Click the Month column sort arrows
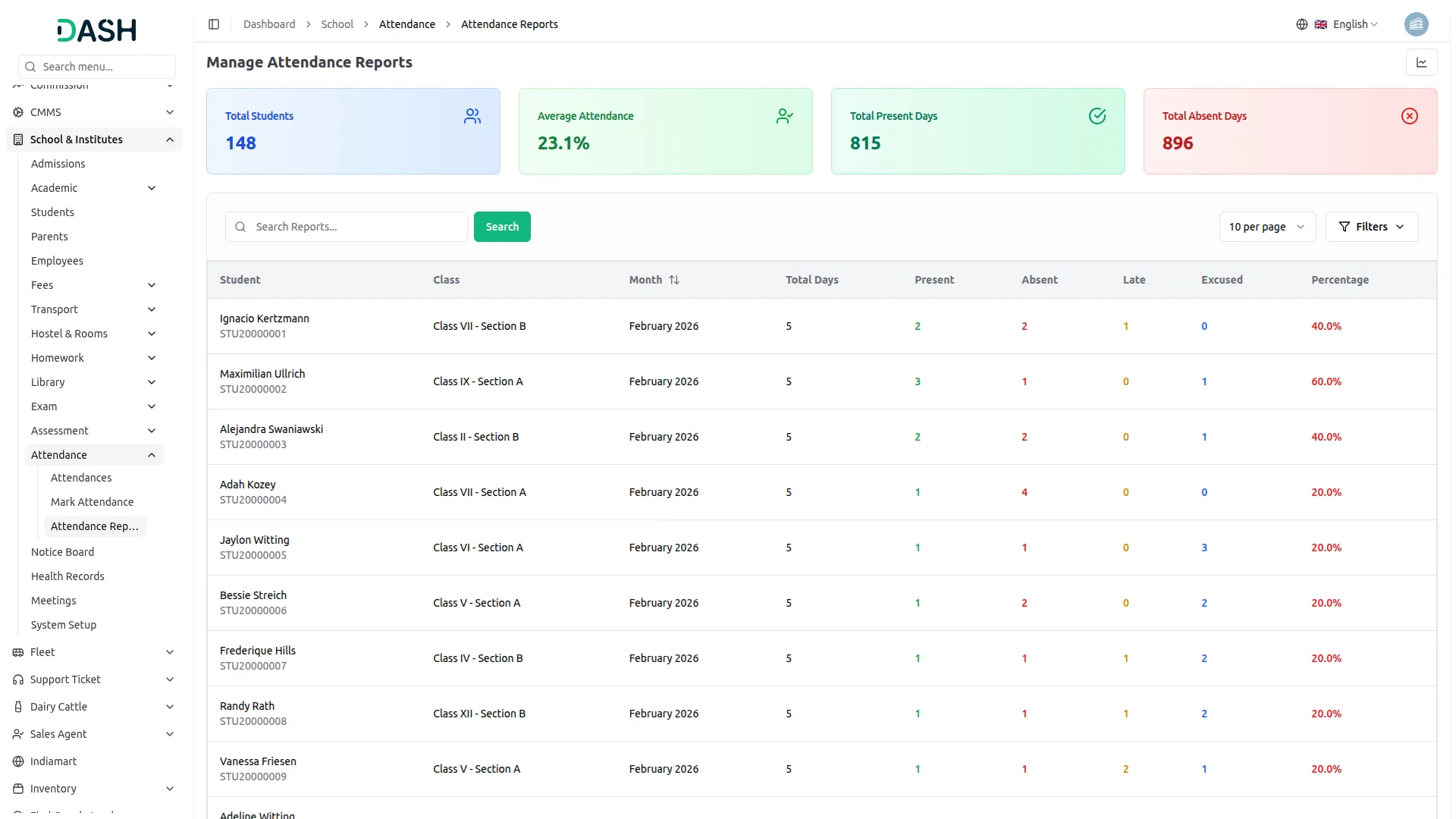This screenshot has width=1456, height=819. pyautogui.click(x=673, y=280)
